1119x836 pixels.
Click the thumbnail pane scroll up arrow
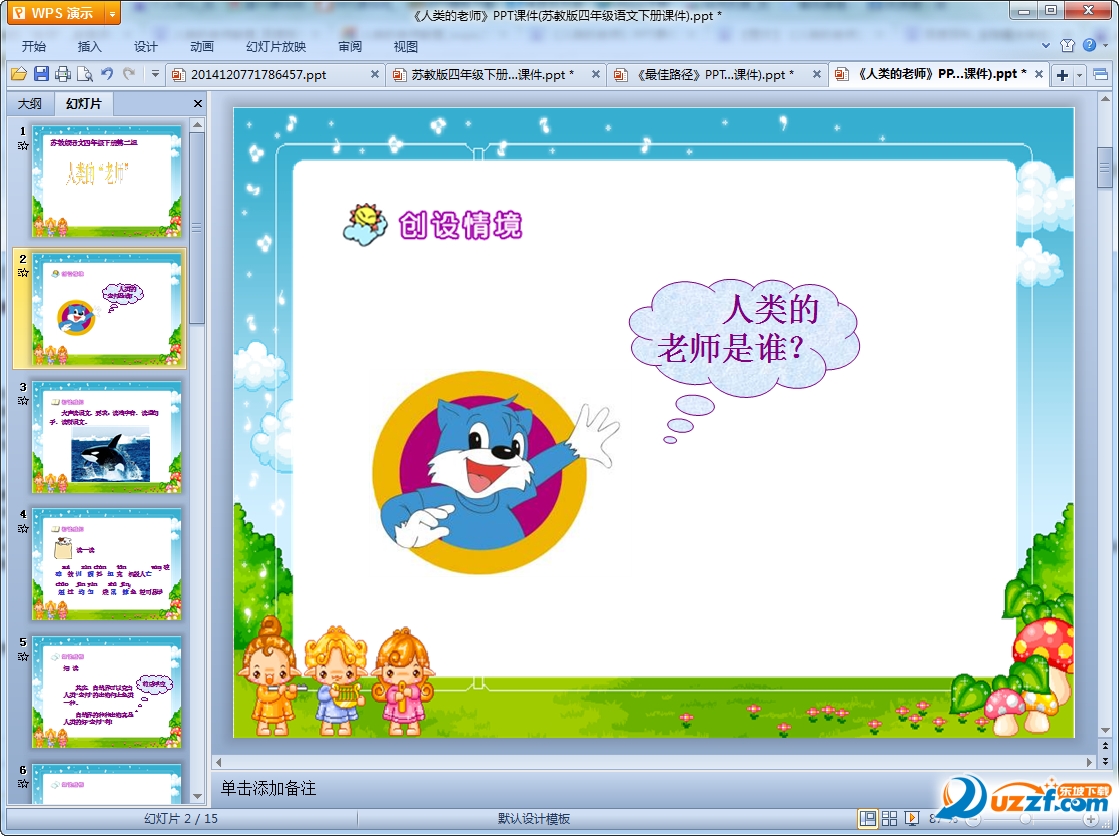point(198,124)
